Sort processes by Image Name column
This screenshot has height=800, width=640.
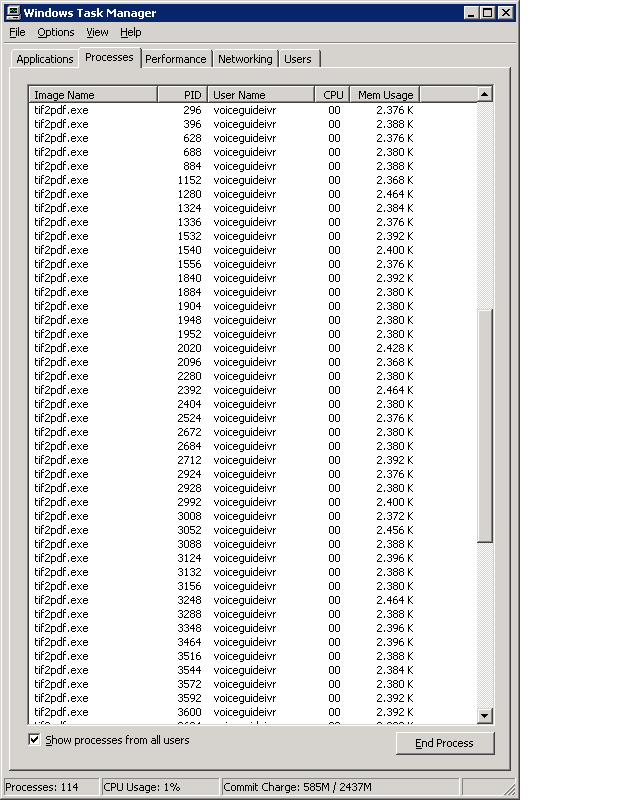click(93, 95)
